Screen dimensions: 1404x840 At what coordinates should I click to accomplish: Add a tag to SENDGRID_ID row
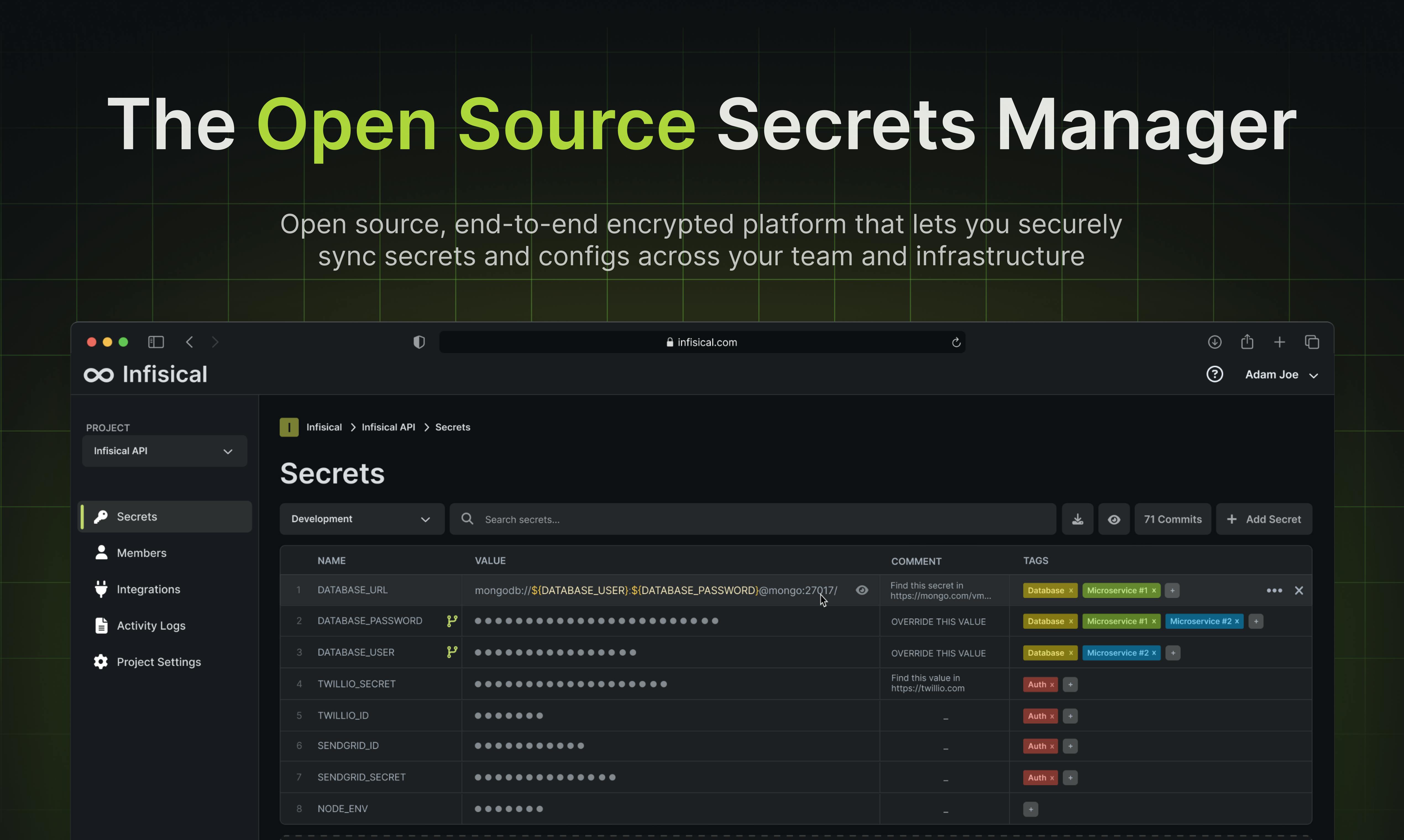coord(1070,746)
